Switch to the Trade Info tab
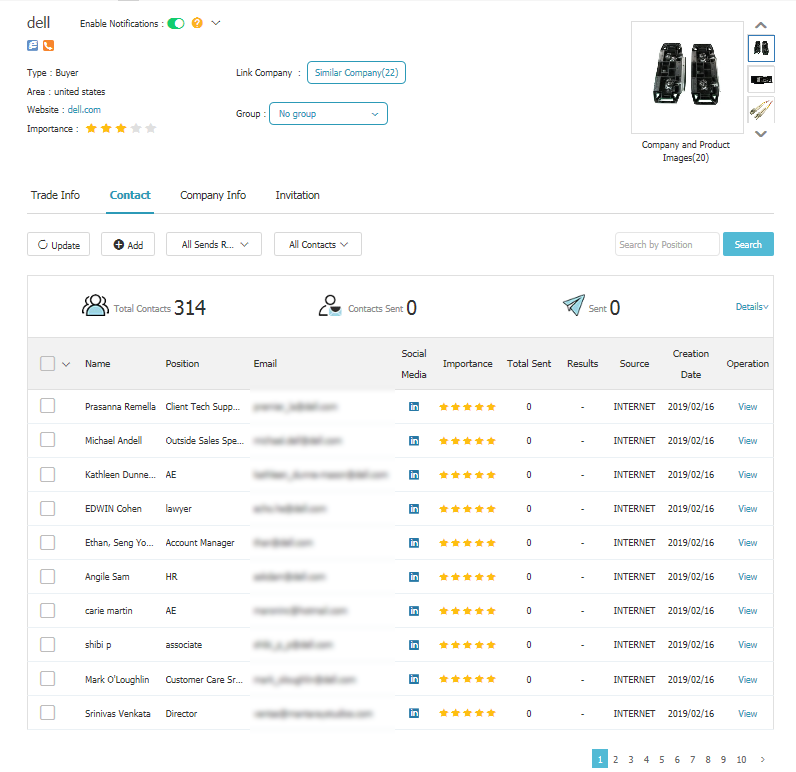Viewport: 796px width, 772px height. (x=55, y=195)
